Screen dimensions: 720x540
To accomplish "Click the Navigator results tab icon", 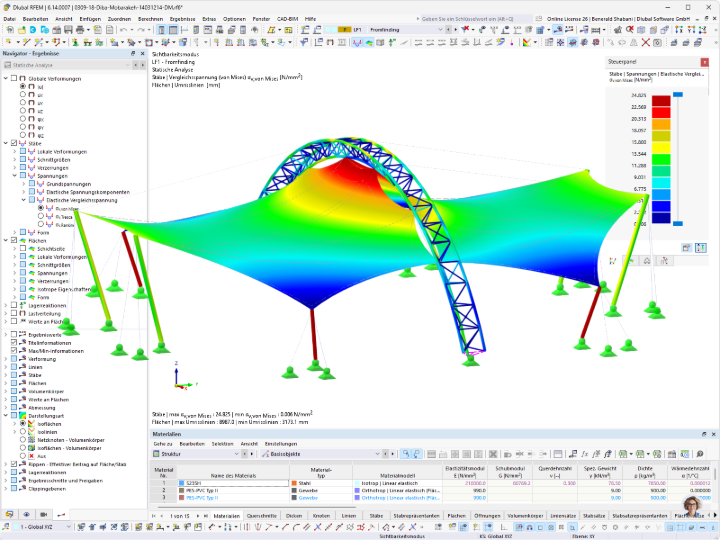I will [x=61, y=514].
